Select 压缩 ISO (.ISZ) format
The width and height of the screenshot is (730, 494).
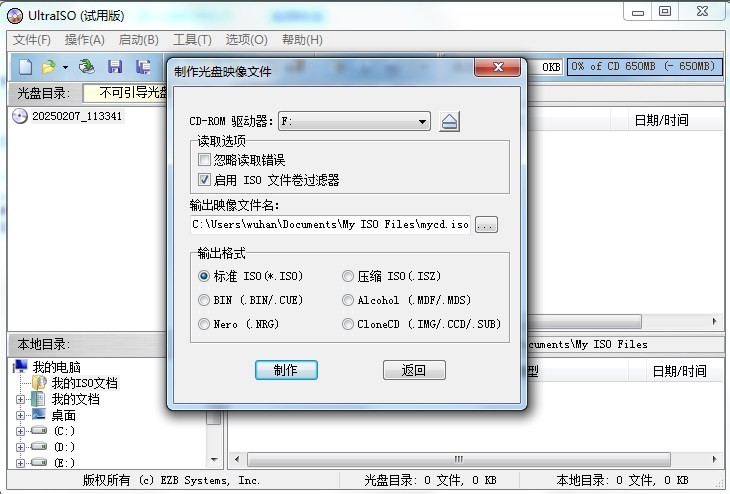347,276
